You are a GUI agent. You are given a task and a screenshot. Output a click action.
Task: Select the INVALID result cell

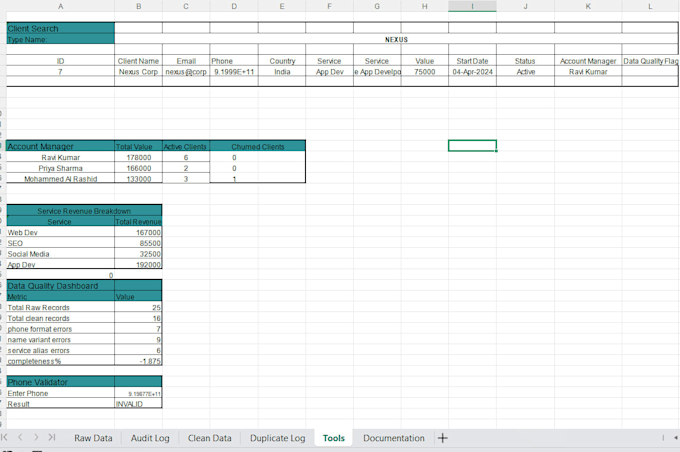click(138, 403)
